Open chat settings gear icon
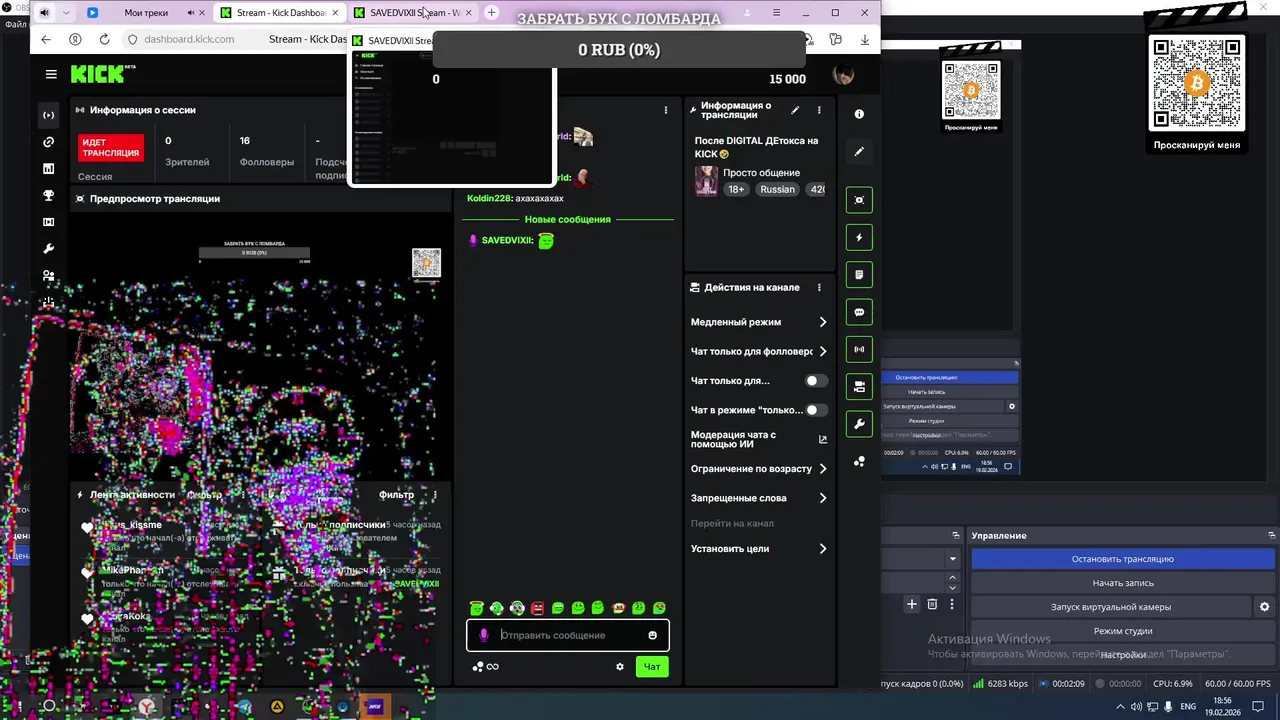 coord(620,667)
